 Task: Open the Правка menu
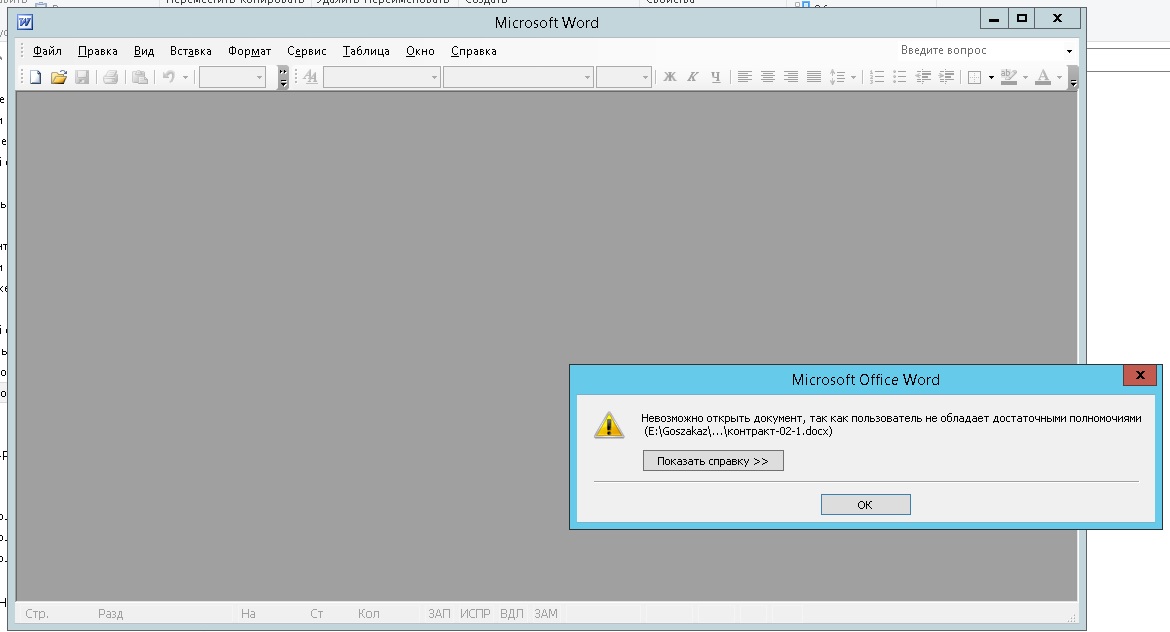[98, 51]
